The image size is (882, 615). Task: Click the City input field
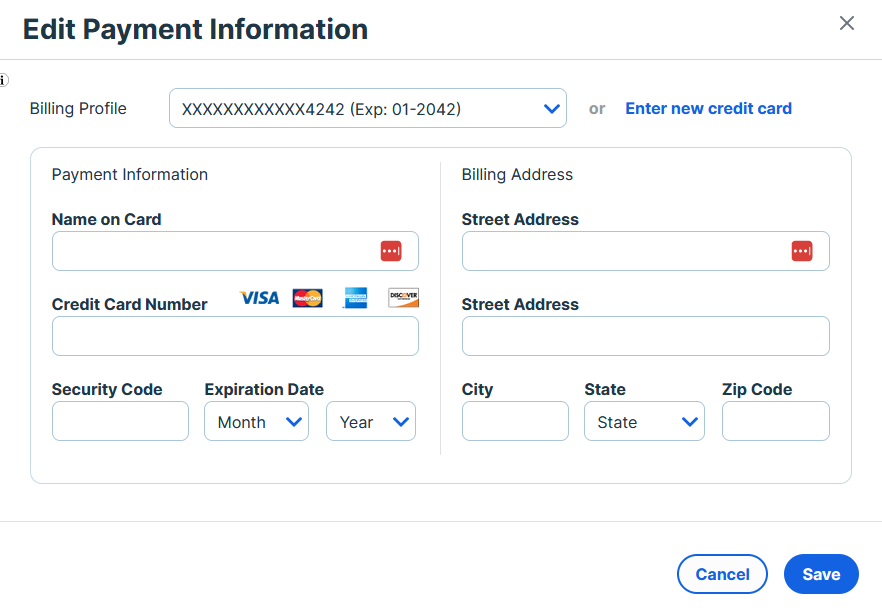pos(515,422)
